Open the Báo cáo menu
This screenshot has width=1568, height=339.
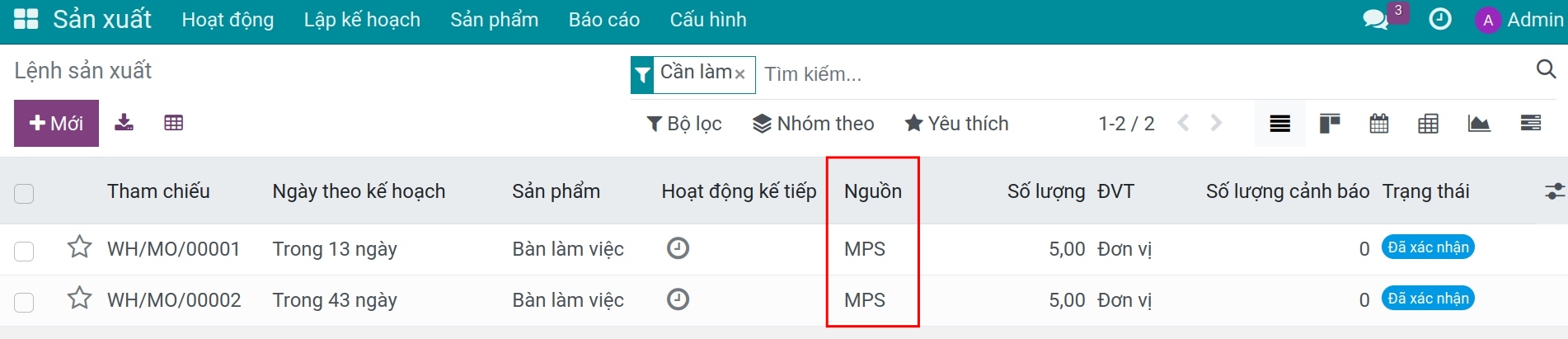pos(603,20)
